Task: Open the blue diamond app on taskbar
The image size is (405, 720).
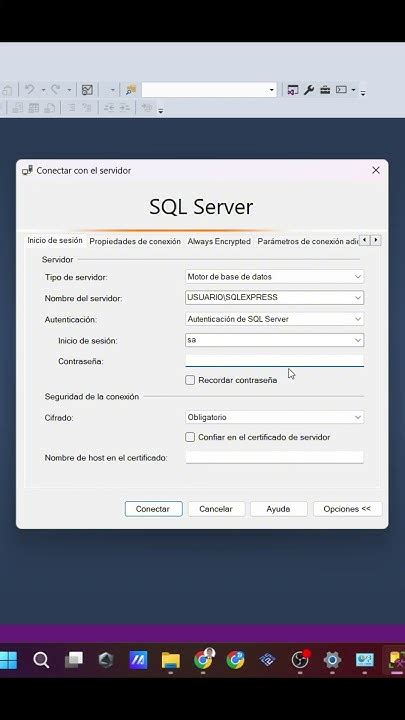Action: tap(268, 660)
